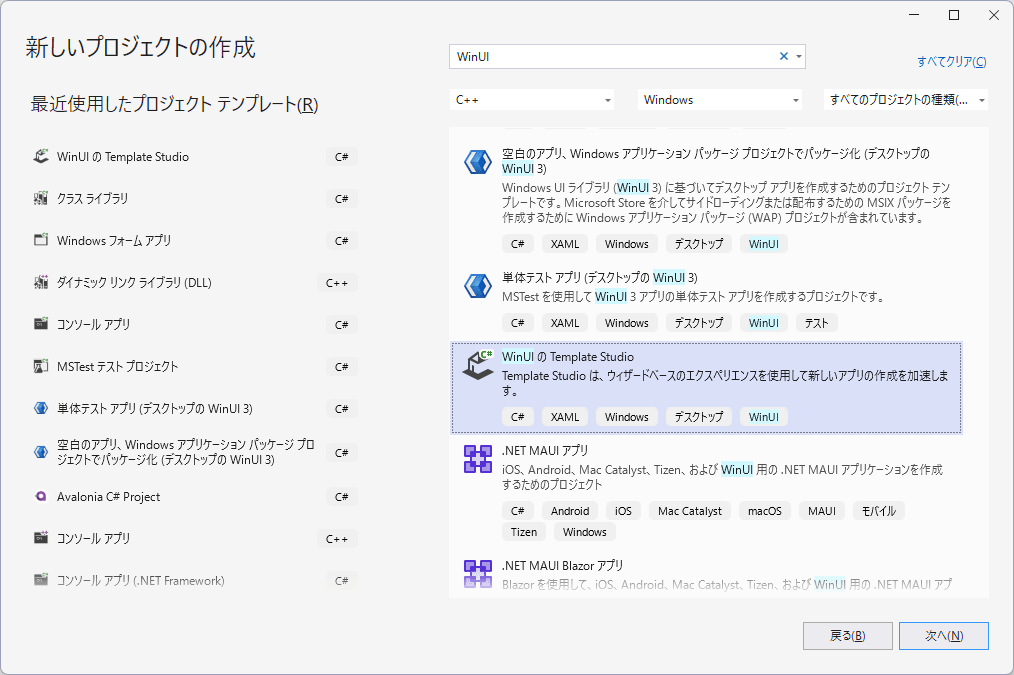
Task: Click the テスト tag on 単体テスト アプリ
Action: pyautogui.click(x=817, y=323)
